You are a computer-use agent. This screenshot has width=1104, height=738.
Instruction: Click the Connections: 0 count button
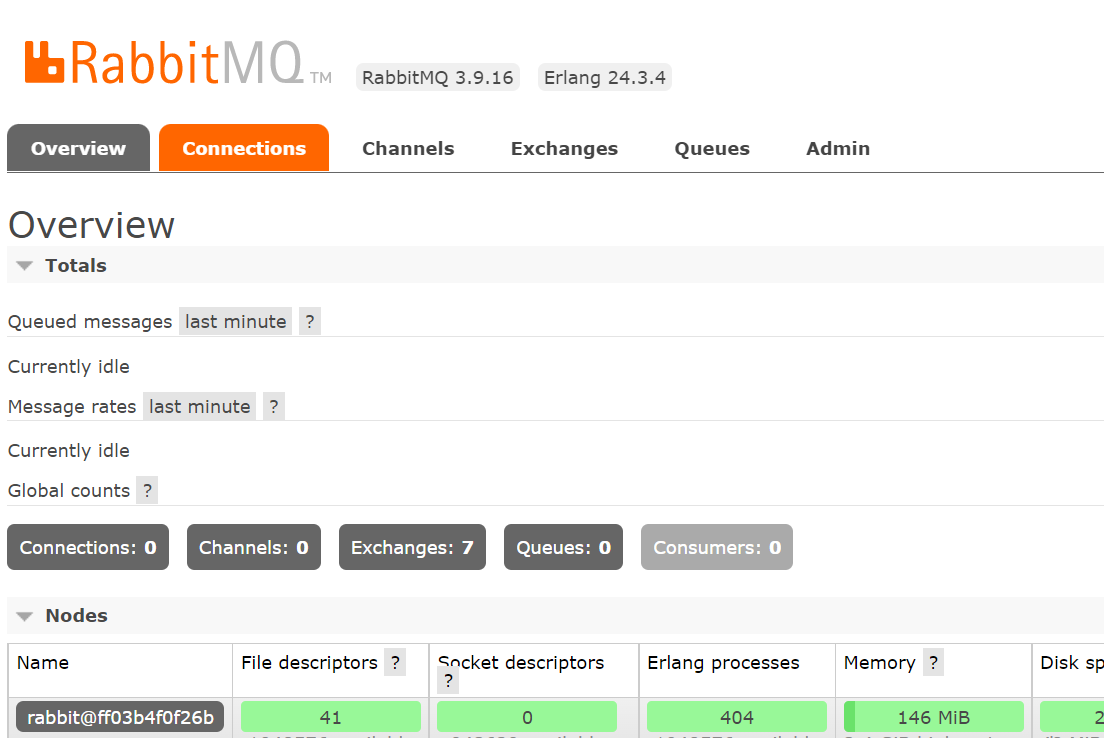tap(88, 547)
